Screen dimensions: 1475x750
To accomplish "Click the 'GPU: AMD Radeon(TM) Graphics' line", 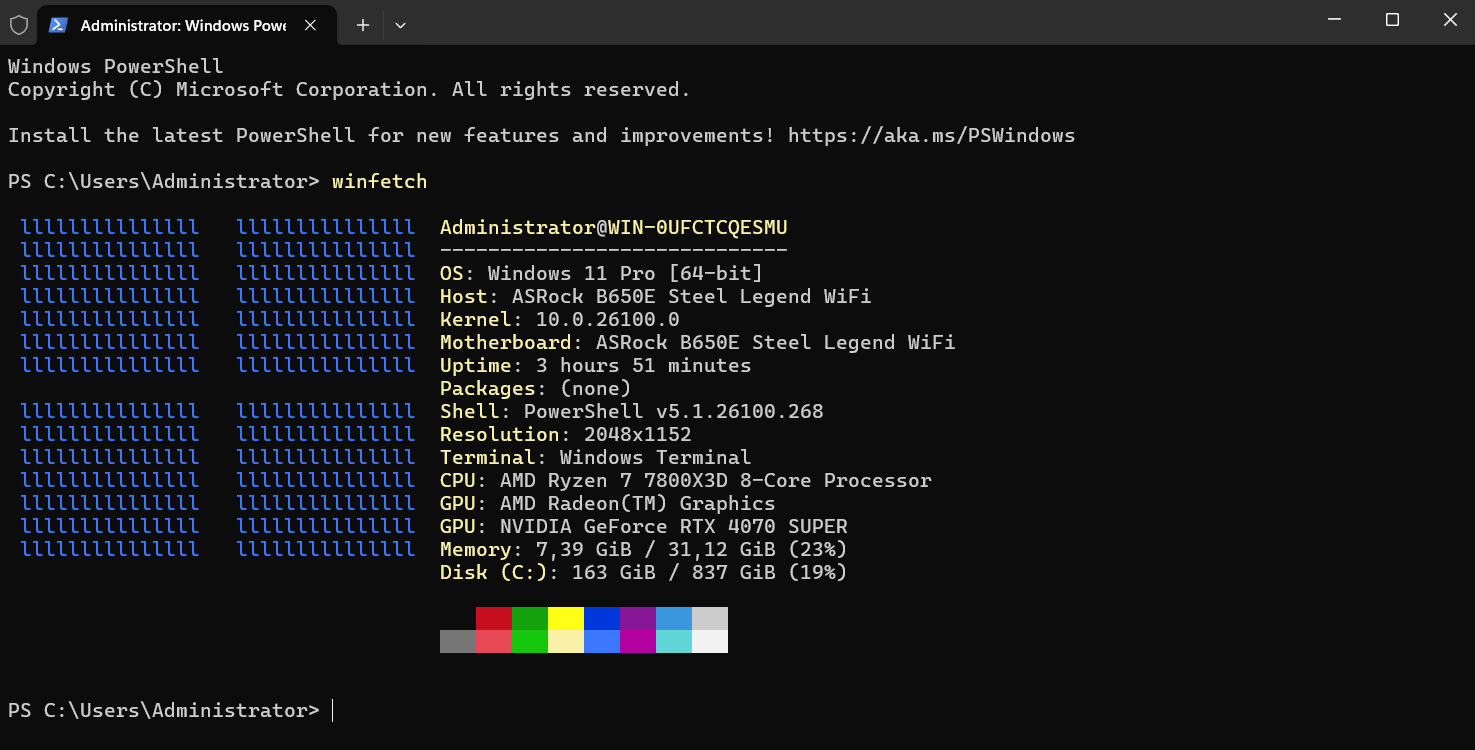I will [x=607, y=503].
